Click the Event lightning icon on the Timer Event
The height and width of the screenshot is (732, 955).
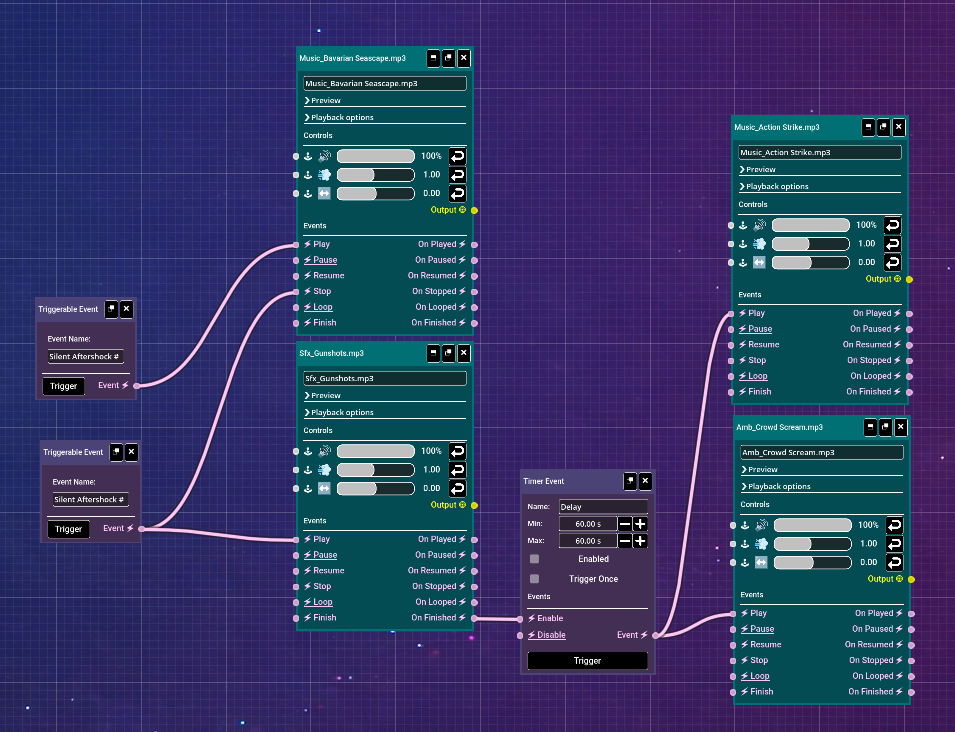pyautogui.click(x=644, y=635)
